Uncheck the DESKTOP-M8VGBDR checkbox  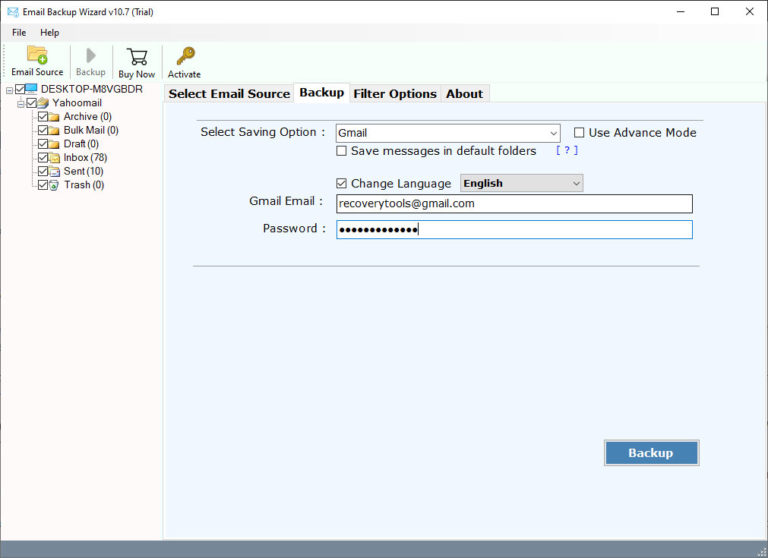coord(20,89)
